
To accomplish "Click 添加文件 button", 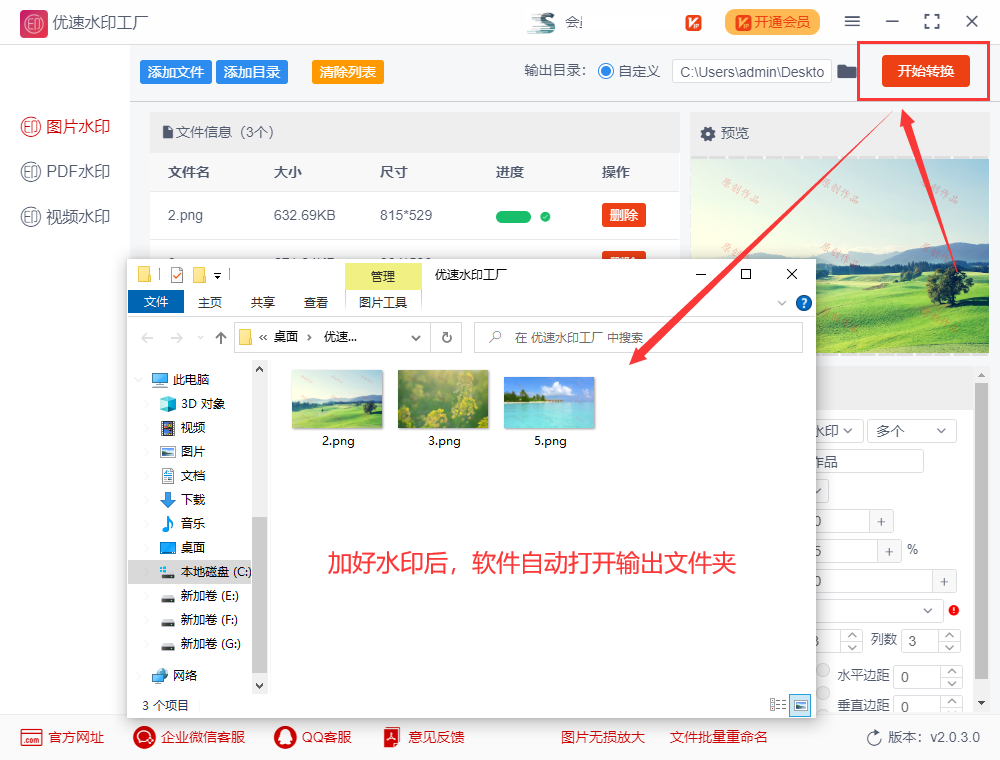I will (x=175, y=72).
